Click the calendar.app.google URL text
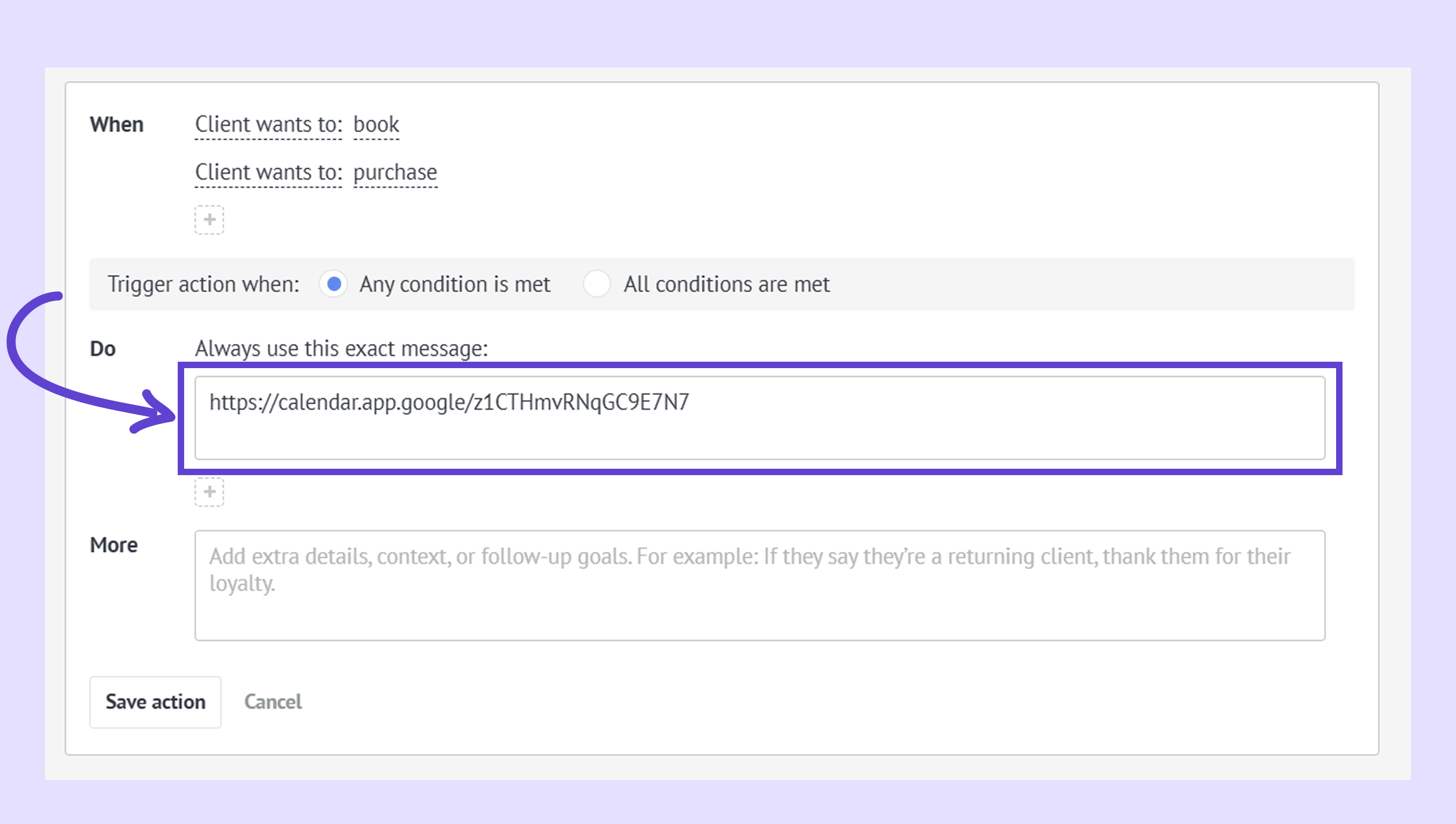The width and height of the screenshot is (1456, 824). click(x=449, y=402)
